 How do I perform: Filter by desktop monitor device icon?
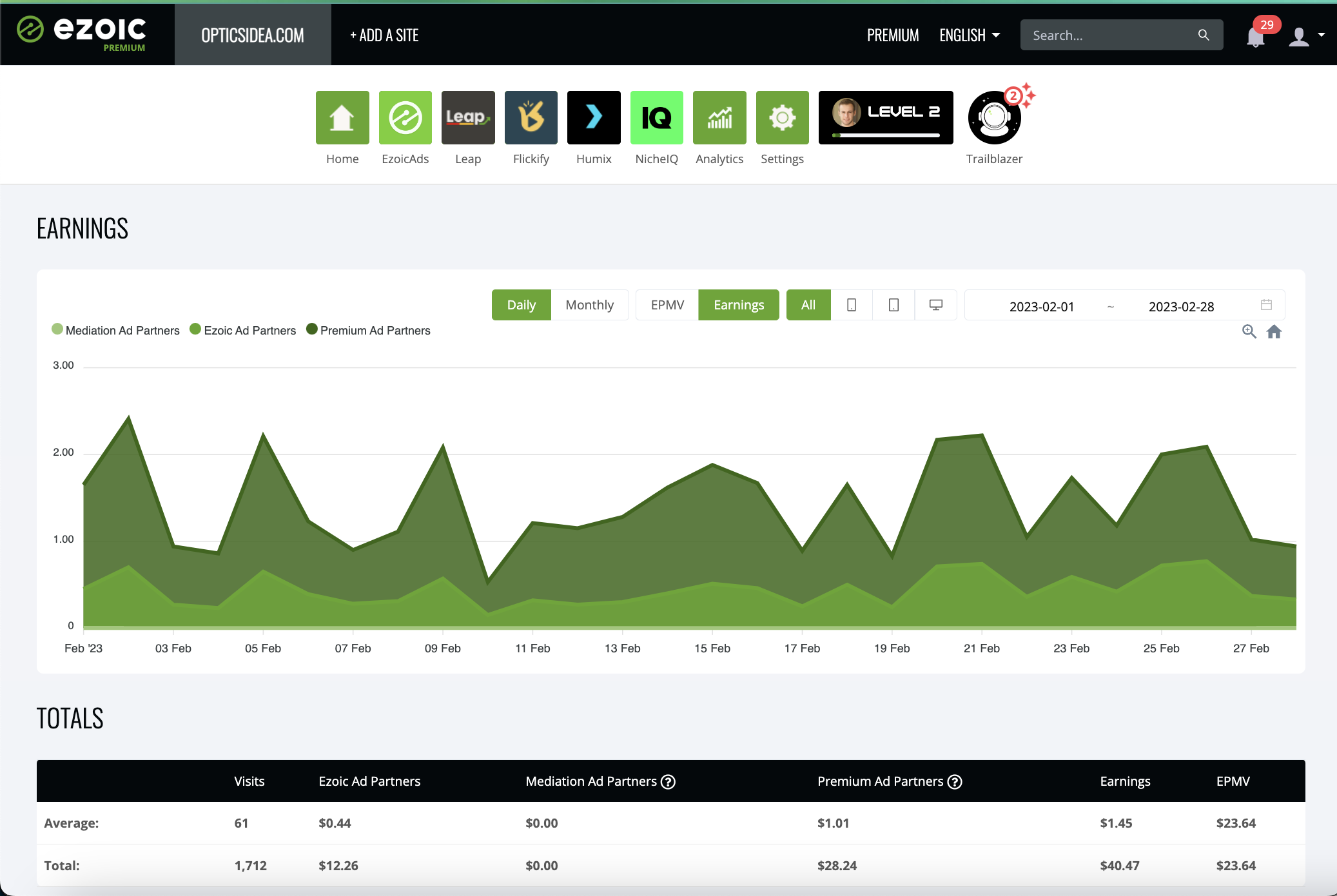(x=936, y=305)
